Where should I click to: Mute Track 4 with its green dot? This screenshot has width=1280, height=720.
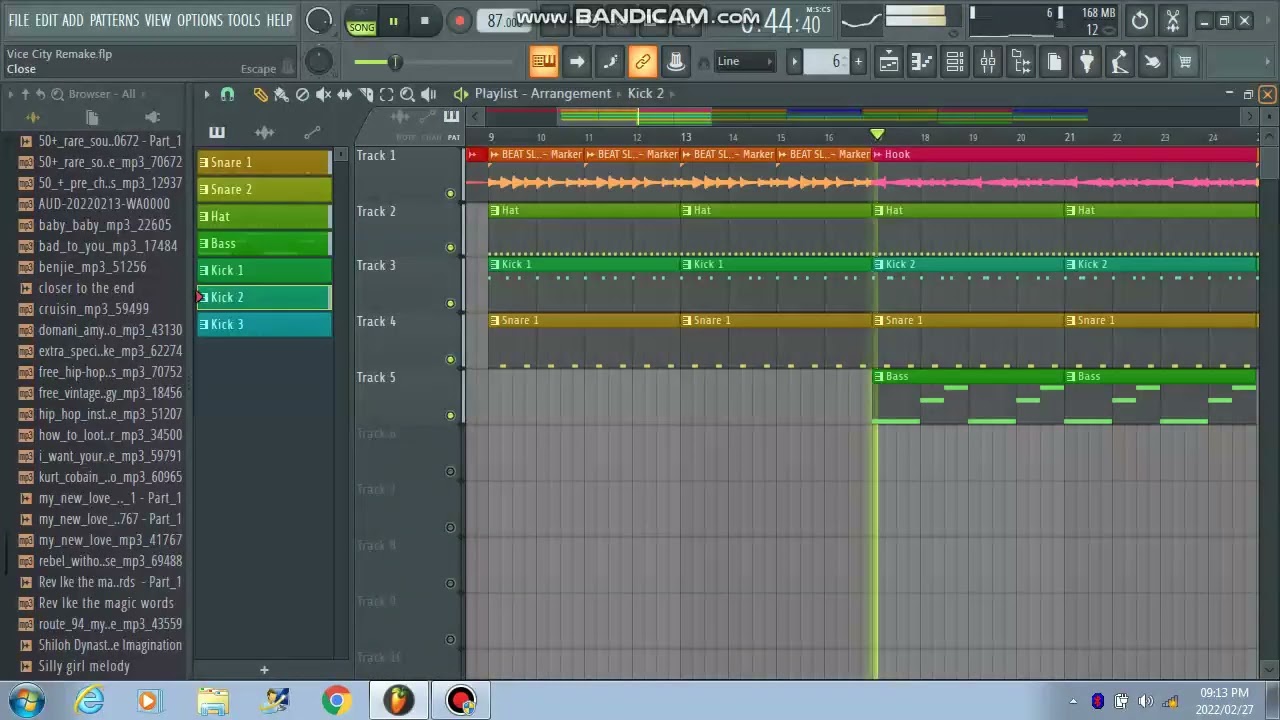[450, 359]
